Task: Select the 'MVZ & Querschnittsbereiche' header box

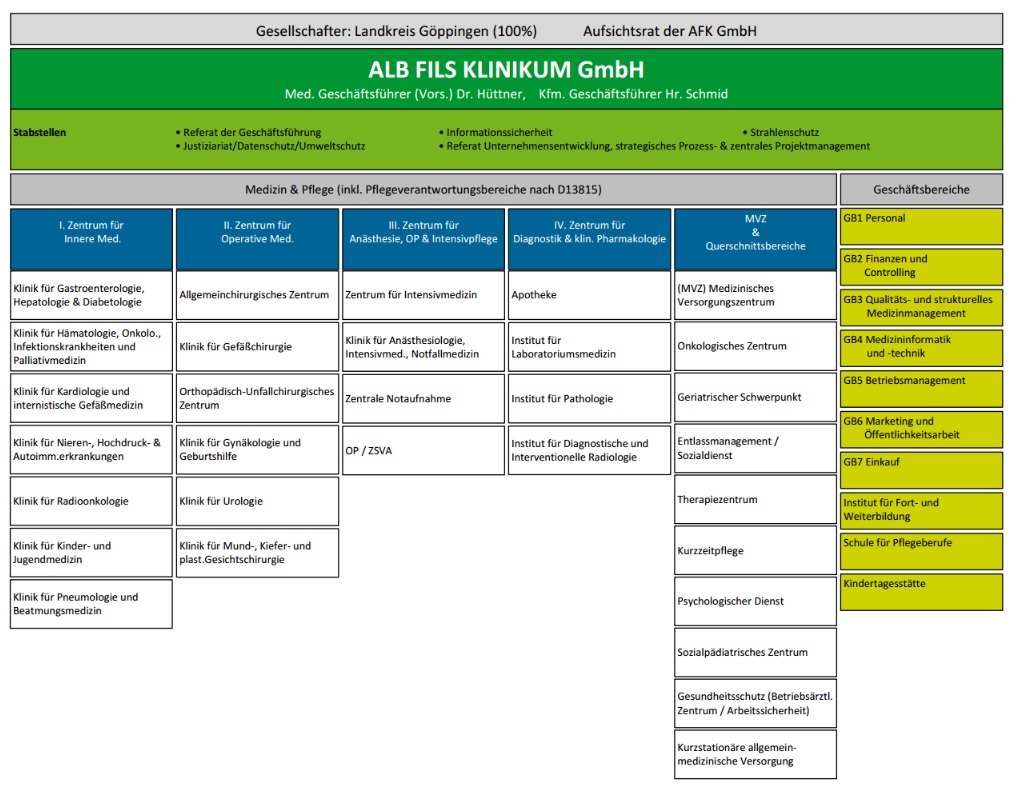Action: pos(756,239)
